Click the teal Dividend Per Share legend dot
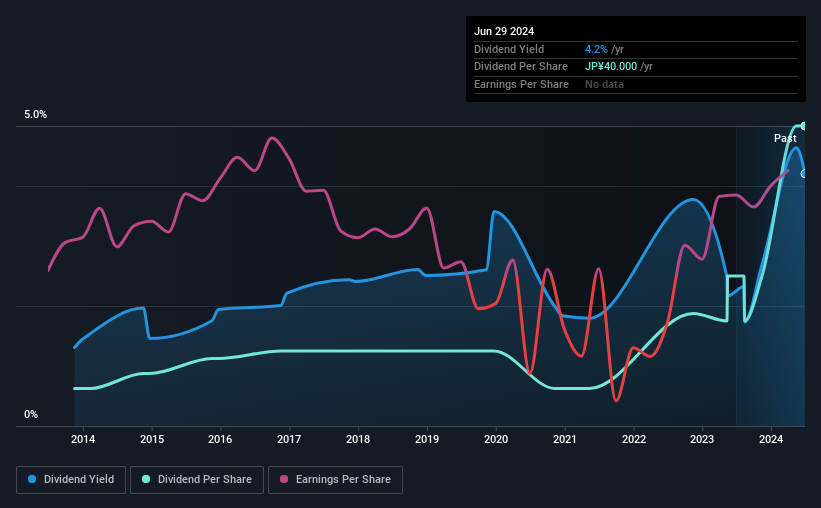 pyautogui.click(x=146, y=479)
